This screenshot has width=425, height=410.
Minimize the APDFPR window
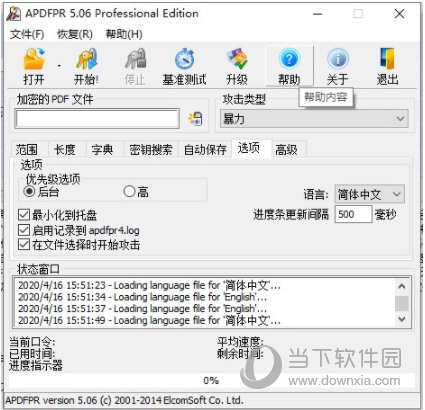[318, 14]
